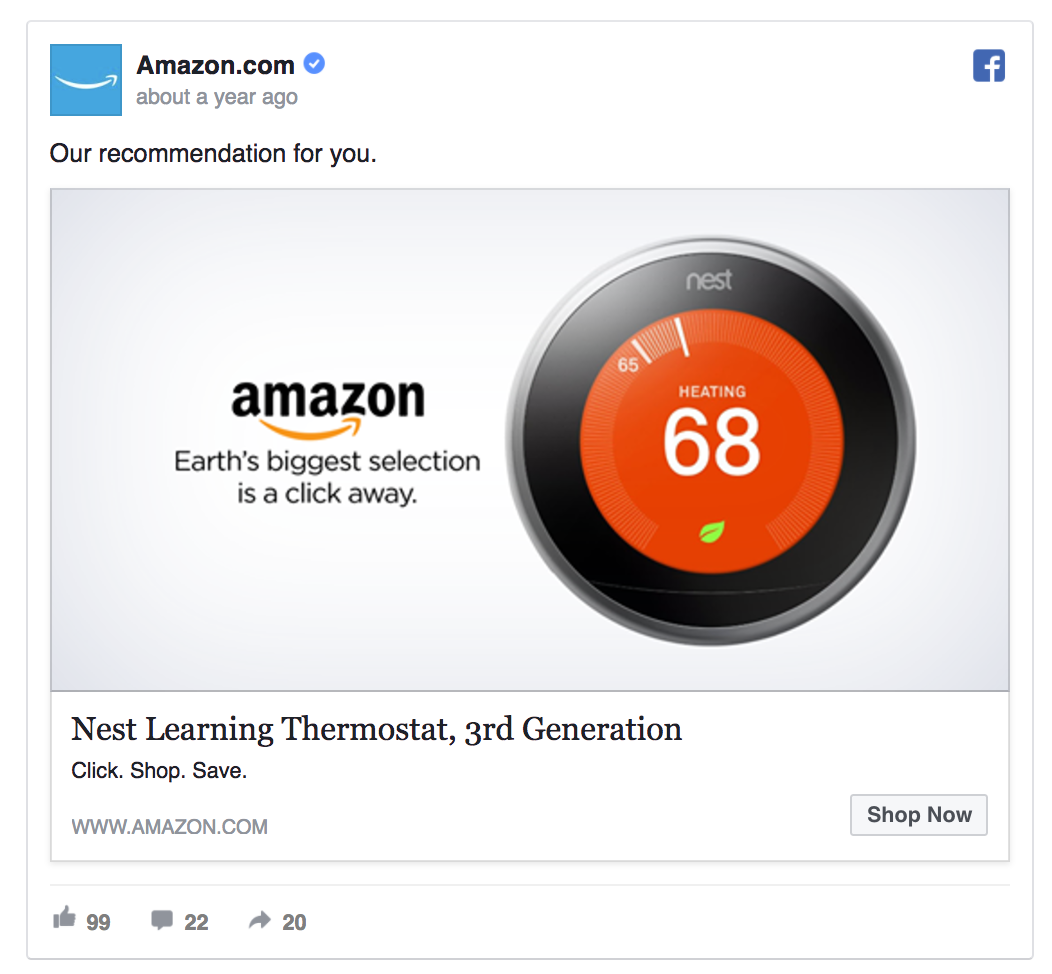This screenshot has width=1052, height=974.
Task: Click the 68 temperature display
Action: click(711, 443)
